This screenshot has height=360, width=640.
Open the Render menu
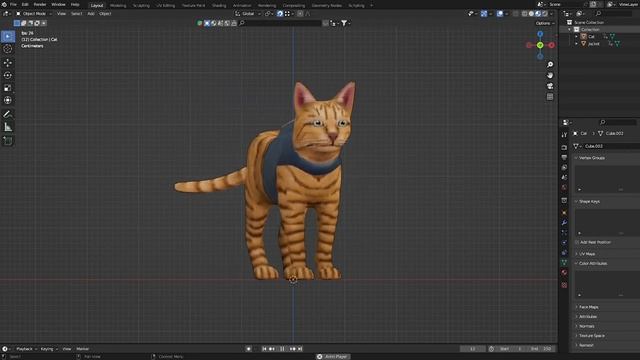40,4
